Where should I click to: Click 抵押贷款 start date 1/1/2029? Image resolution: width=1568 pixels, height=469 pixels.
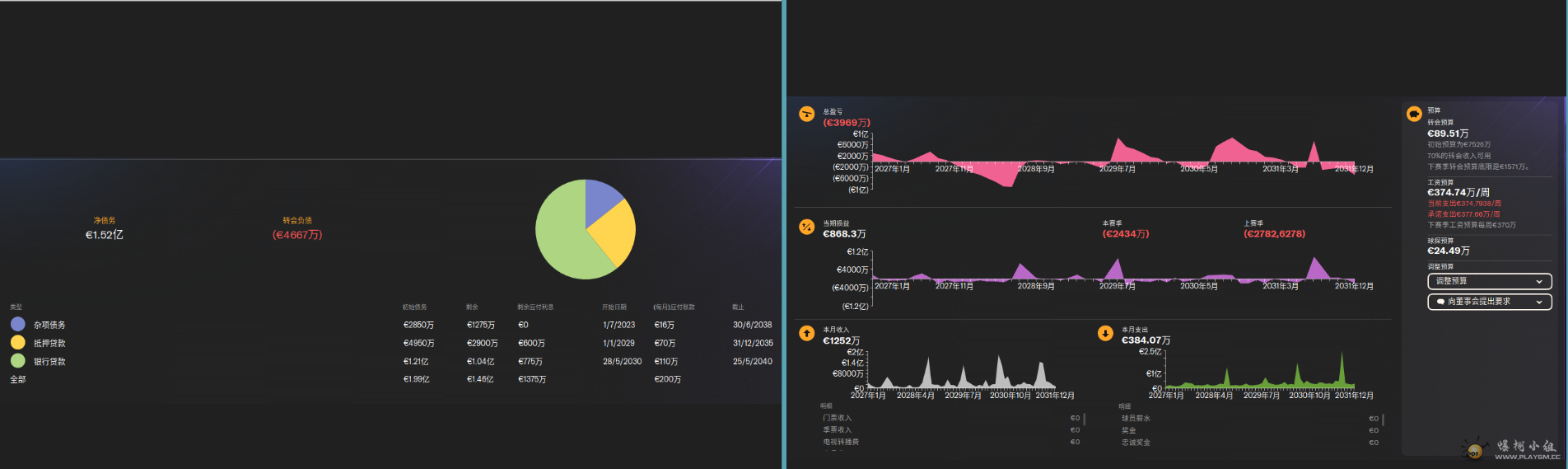(618, 343)
